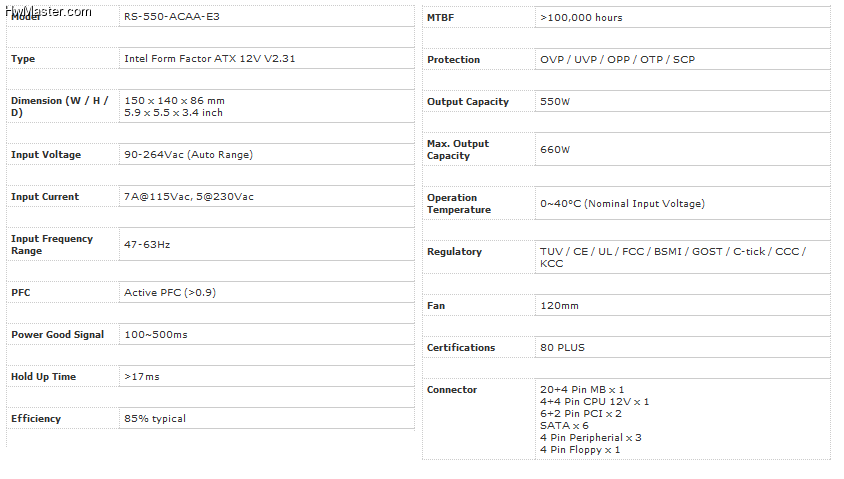844x479 pixels.
Task: Click the 660W Max. Output Capacity value
Action: [x=555, y=150]
